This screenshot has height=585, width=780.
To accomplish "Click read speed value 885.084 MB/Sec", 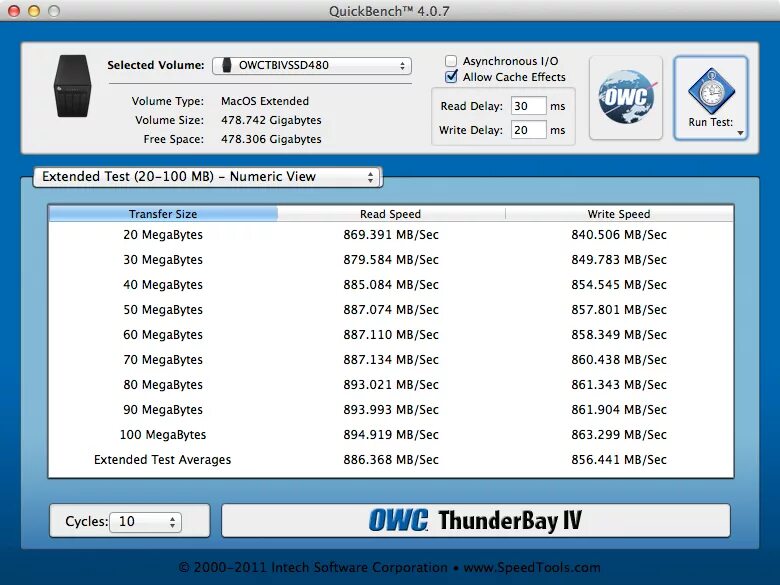I will 391,285.
